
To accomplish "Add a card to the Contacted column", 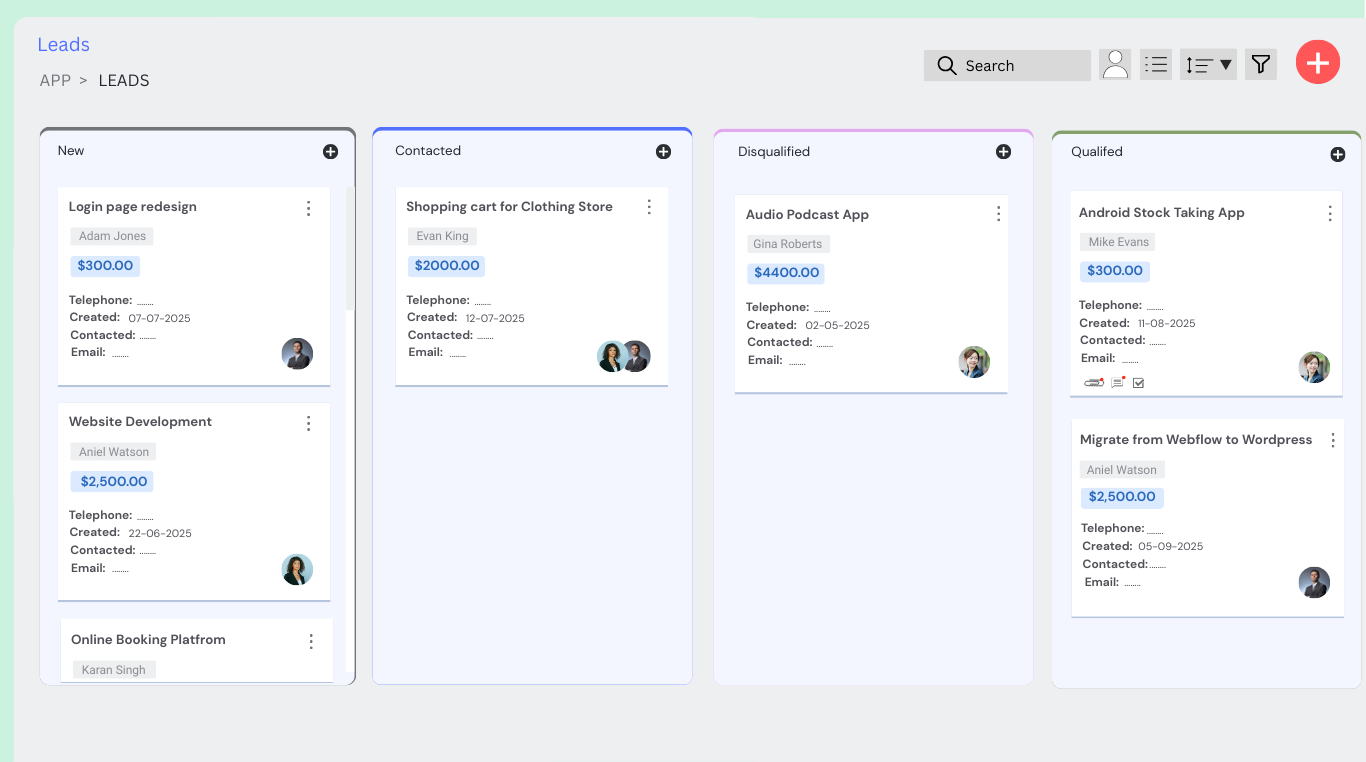I will point(663,152).
